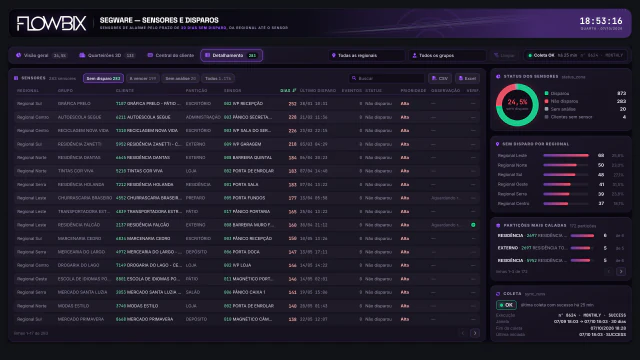Click the FLOWBIX logo in the header
Image resolution: width=640 pixels, height=360 pixels.
click(x=51, y=23)
